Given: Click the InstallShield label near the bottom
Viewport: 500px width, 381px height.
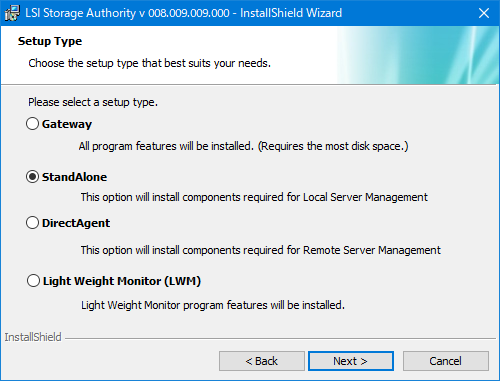Looking at the screenshot, I should tap(33, 337).
